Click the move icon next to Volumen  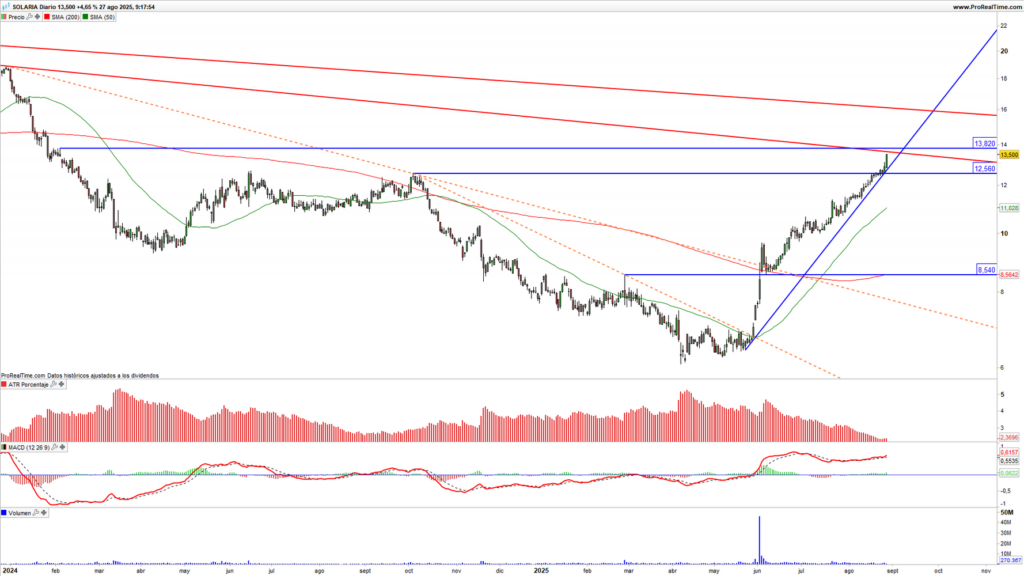(43, 511)
